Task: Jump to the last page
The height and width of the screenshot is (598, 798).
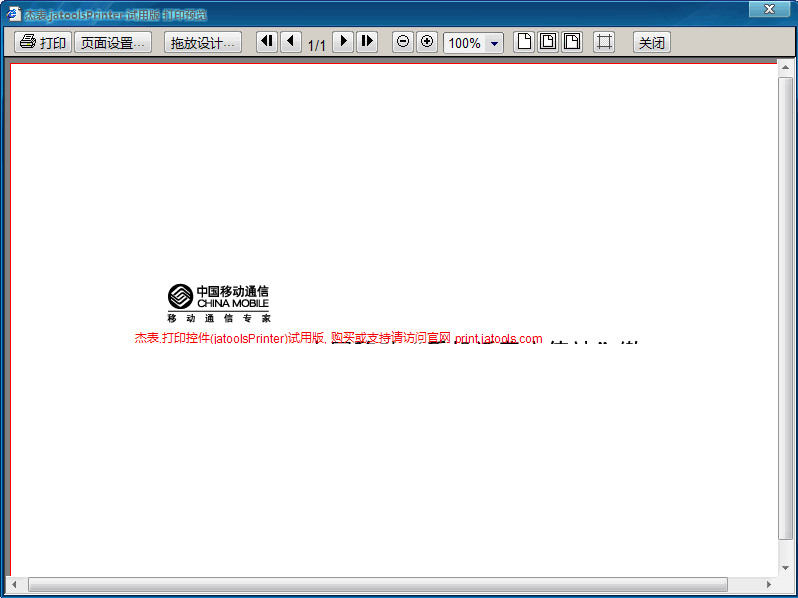Action: point(367,41)
